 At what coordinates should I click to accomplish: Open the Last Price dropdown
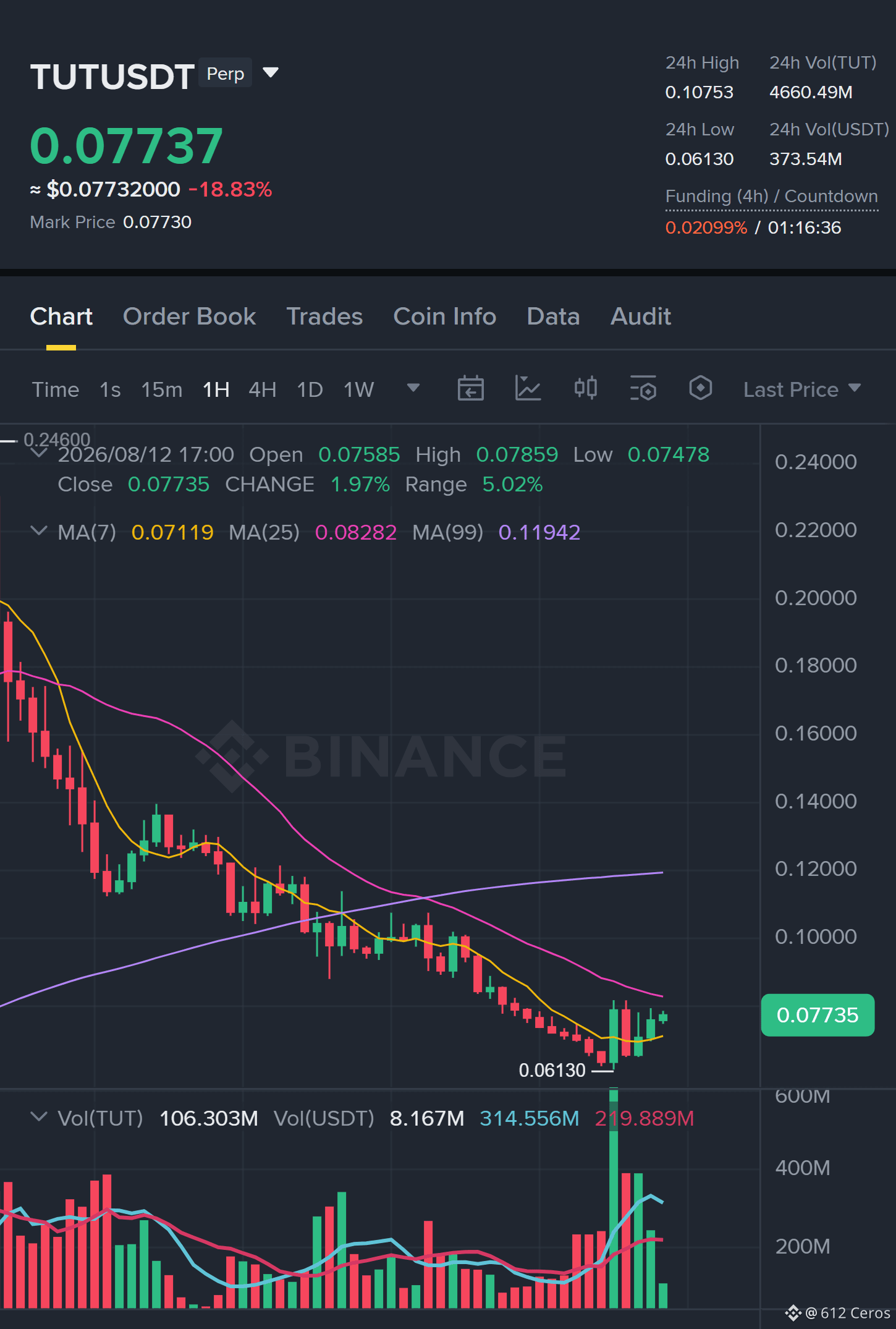pyautogui.click(x=801, y=389)
